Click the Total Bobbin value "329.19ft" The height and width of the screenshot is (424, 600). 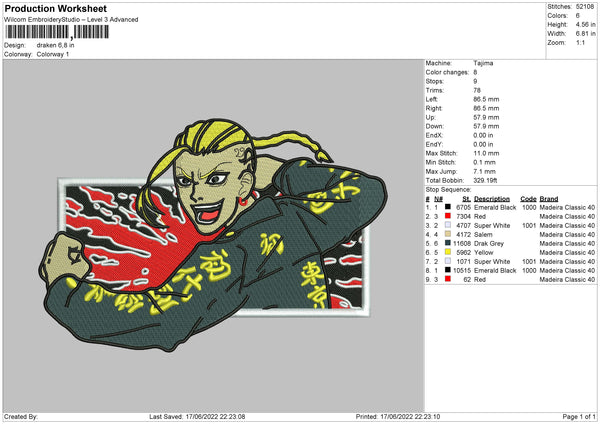[485, 181]
